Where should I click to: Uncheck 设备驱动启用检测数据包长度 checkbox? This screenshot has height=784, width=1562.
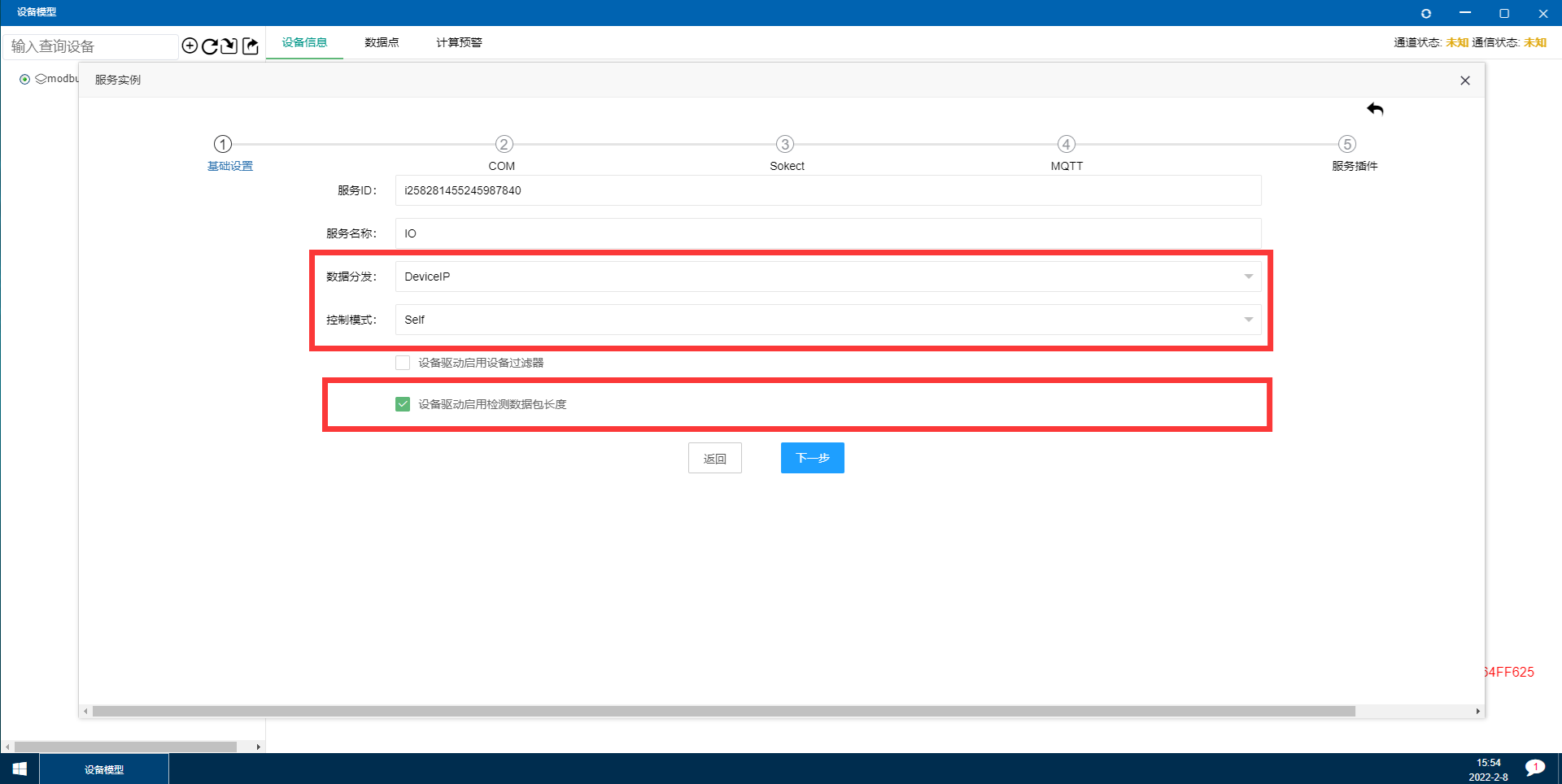(x=403, y=404)
